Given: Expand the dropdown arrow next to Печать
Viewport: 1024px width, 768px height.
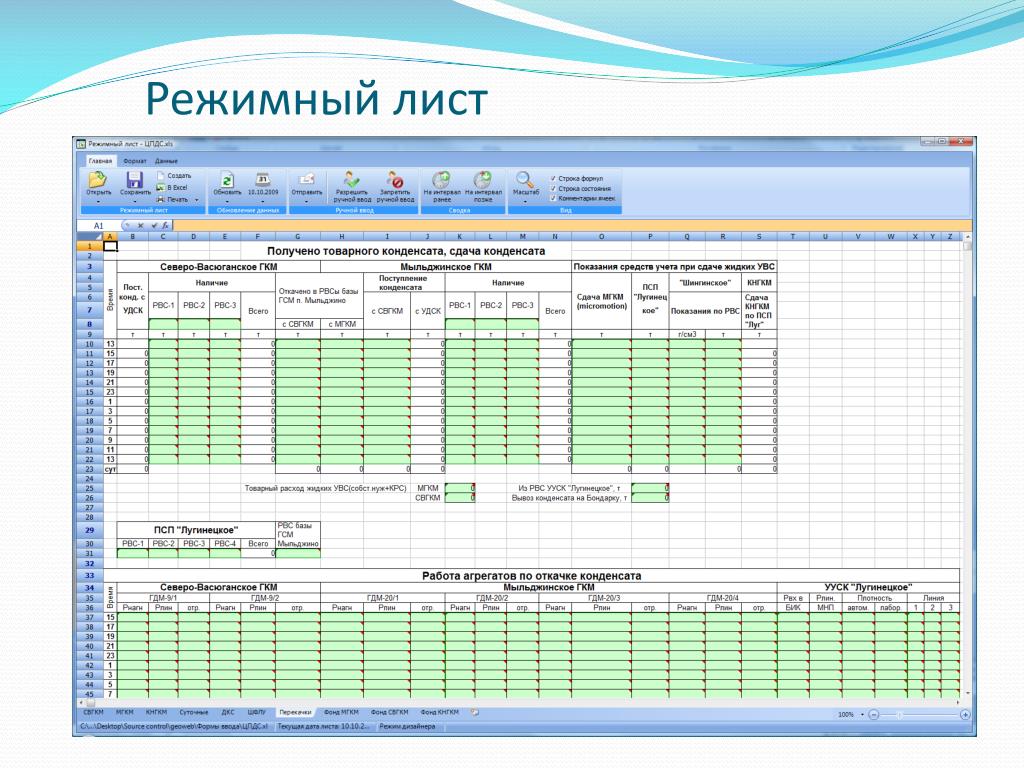Looking at the screenshot, I should tap(197, 200).
